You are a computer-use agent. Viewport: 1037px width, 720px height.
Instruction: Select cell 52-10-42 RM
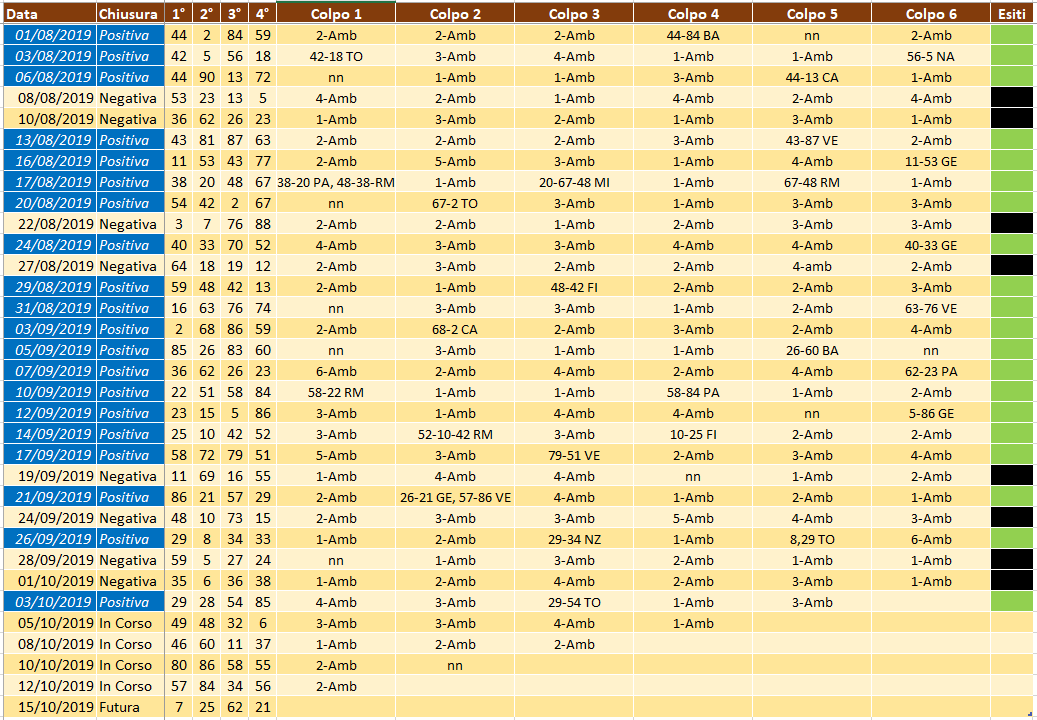[x=455, y=434]
